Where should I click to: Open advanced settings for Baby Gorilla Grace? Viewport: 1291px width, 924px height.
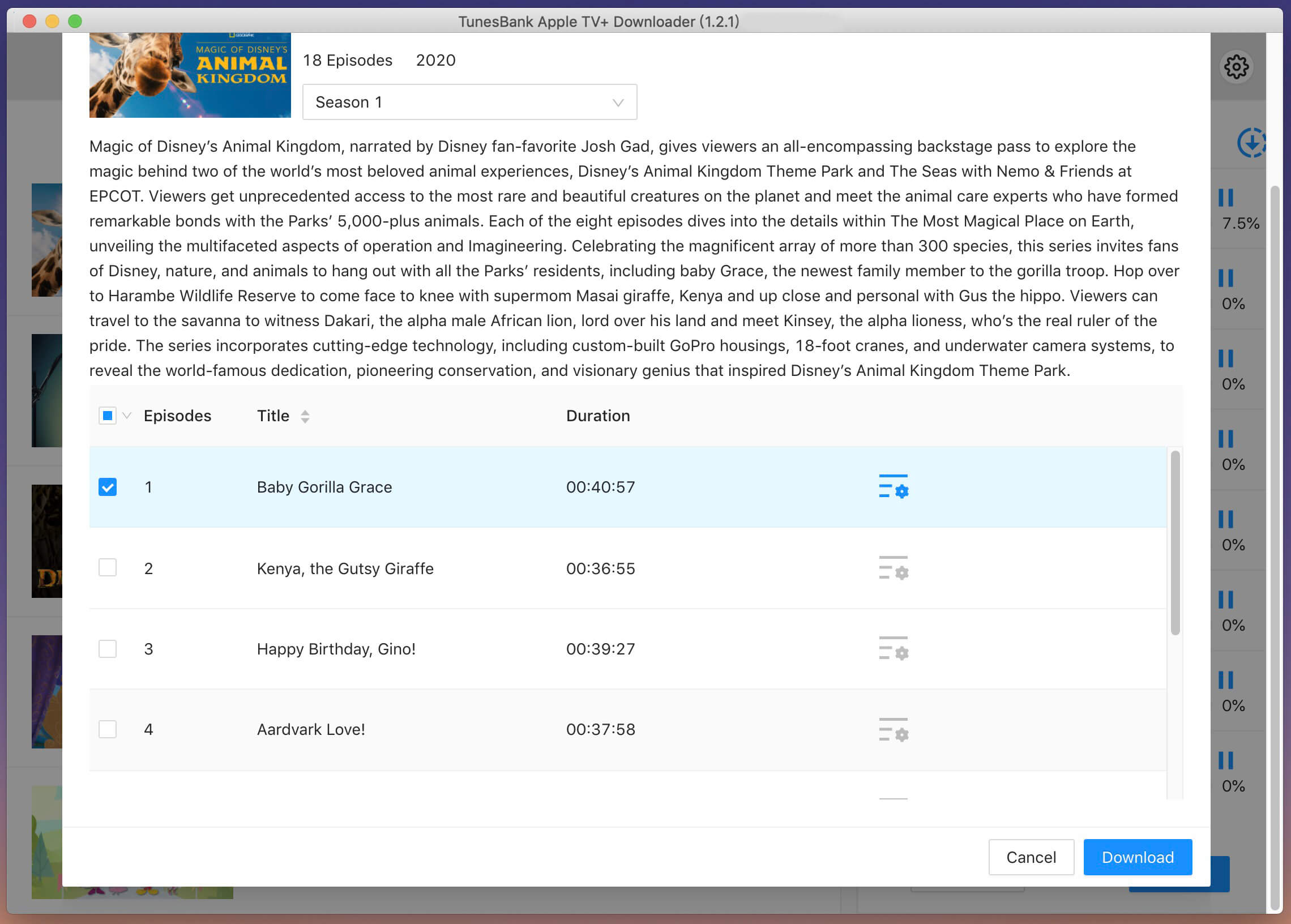894,486
